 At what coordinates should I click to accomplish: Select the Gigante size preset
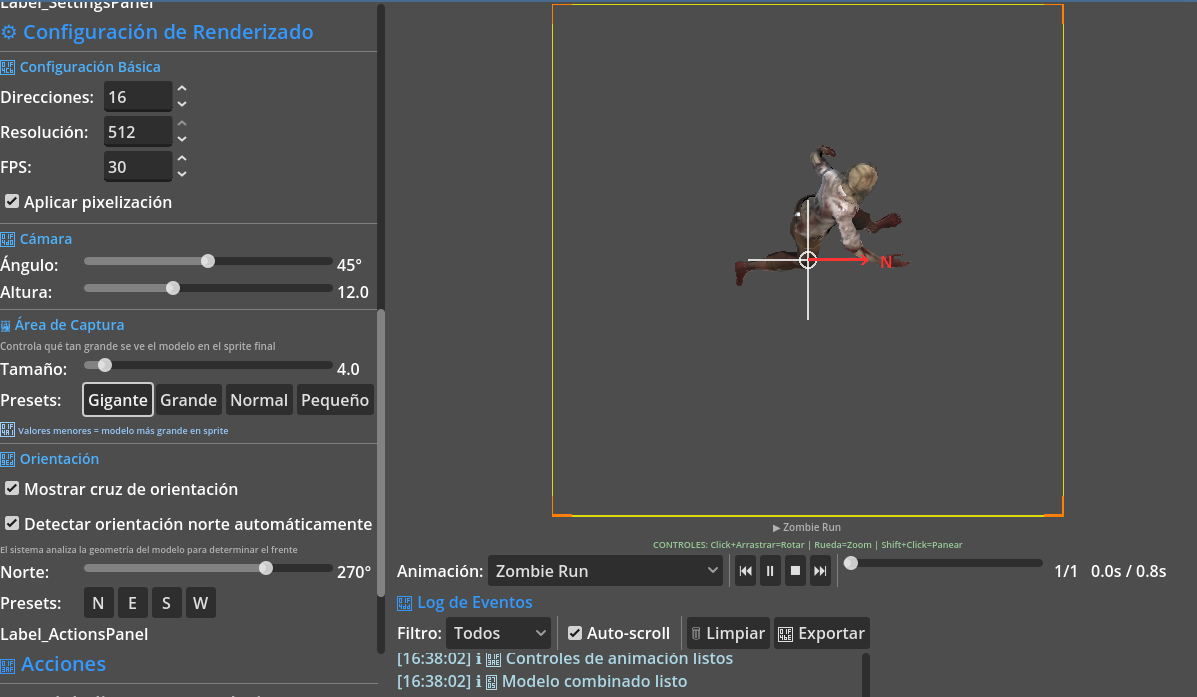[118, 400]
